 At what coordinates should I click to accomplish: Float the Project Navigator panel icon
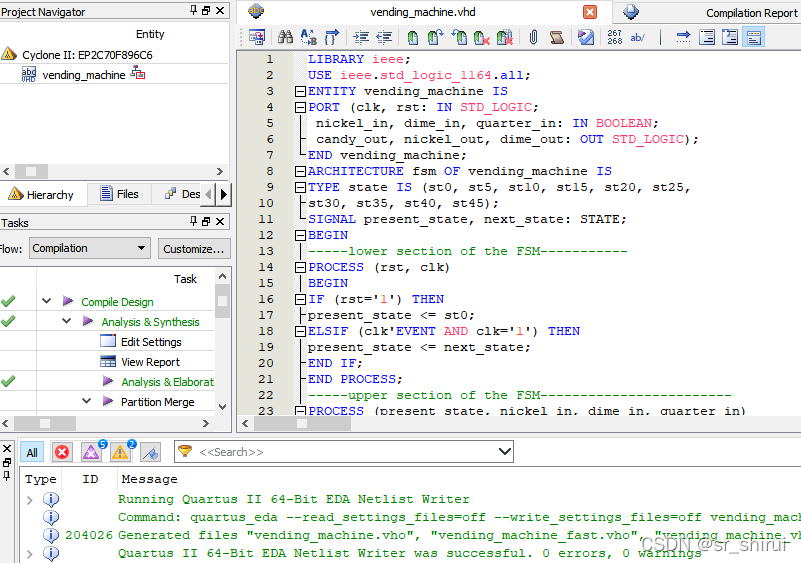click(206, 10)
